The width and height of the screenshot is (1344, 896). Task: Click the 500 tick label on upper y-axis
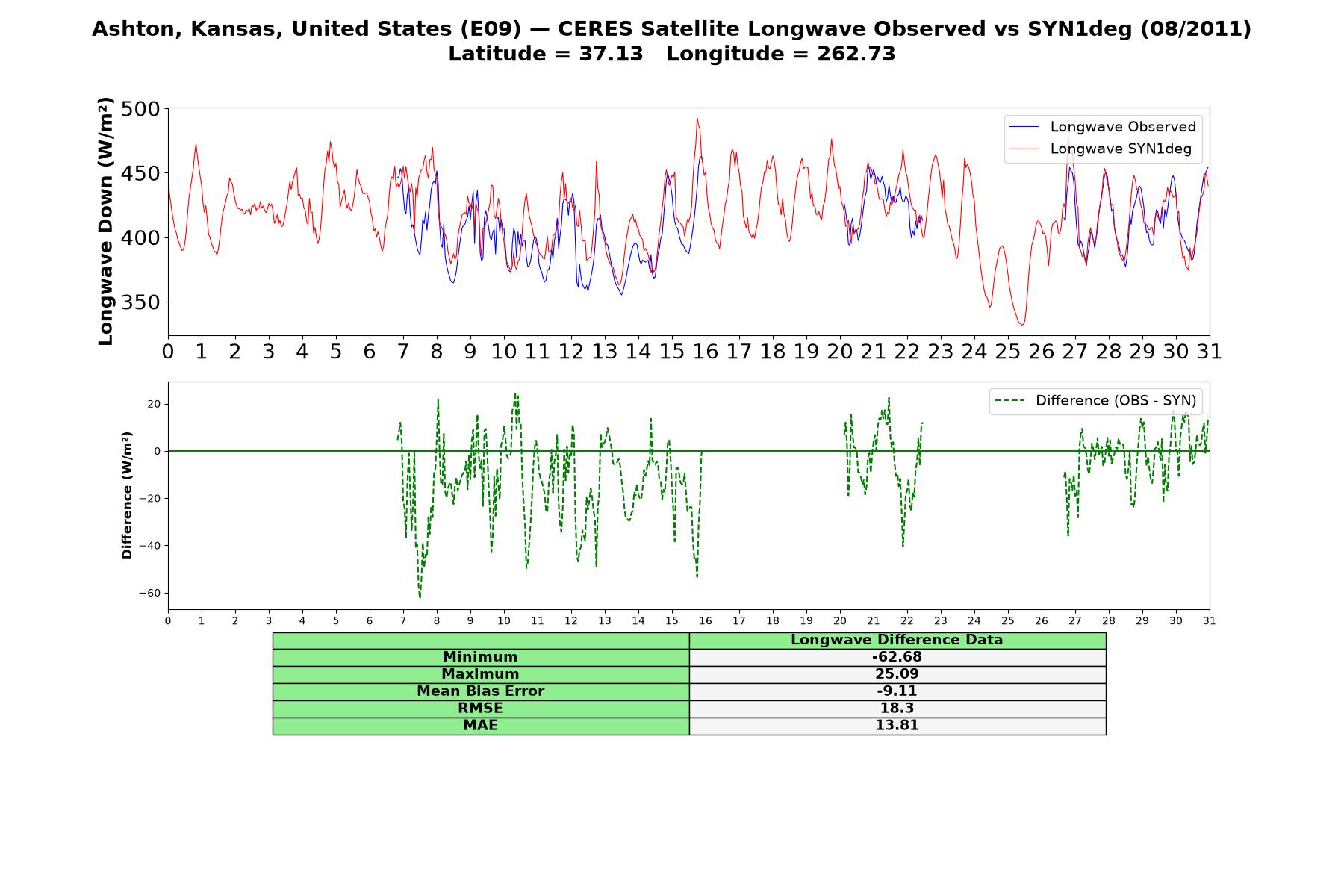pyautogui.click(x=140, y=109)
